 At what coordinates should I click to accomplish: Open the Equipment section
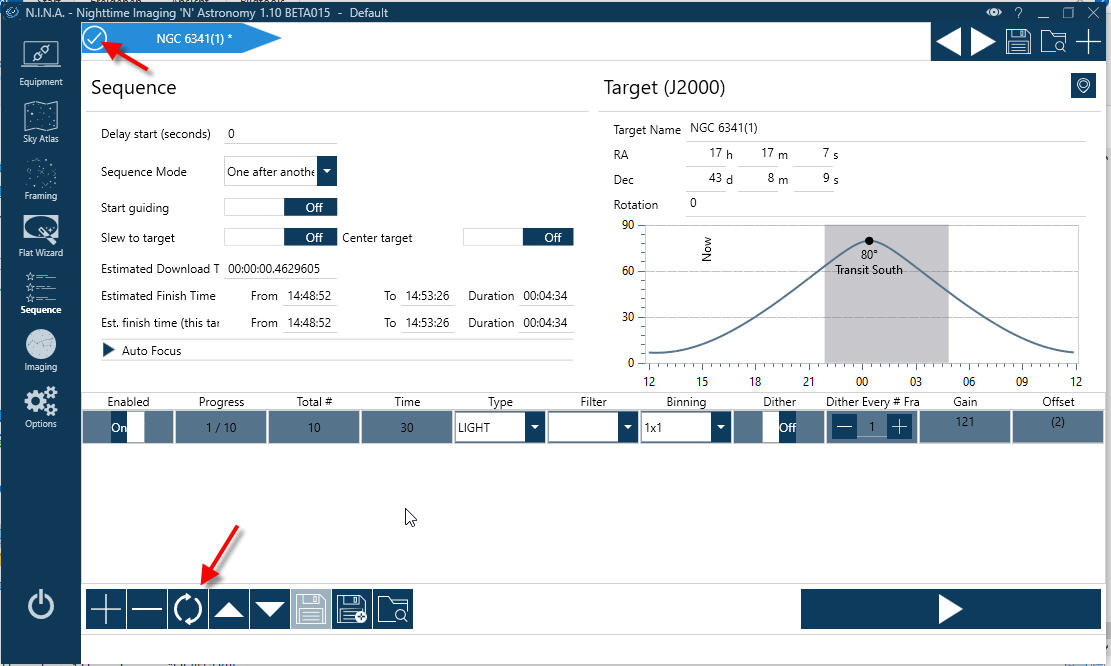coord(41,62)
